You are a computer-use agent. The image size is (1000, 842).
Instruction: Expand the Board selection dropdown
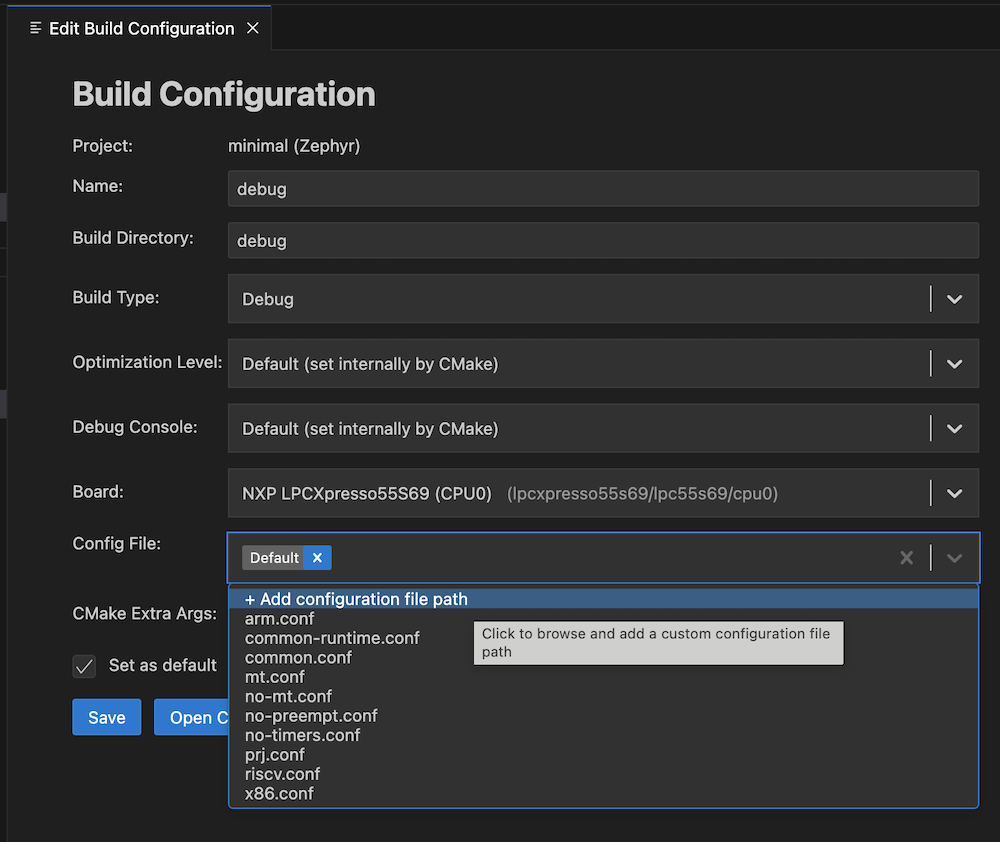pyautogui.click(x=952, y=492)
